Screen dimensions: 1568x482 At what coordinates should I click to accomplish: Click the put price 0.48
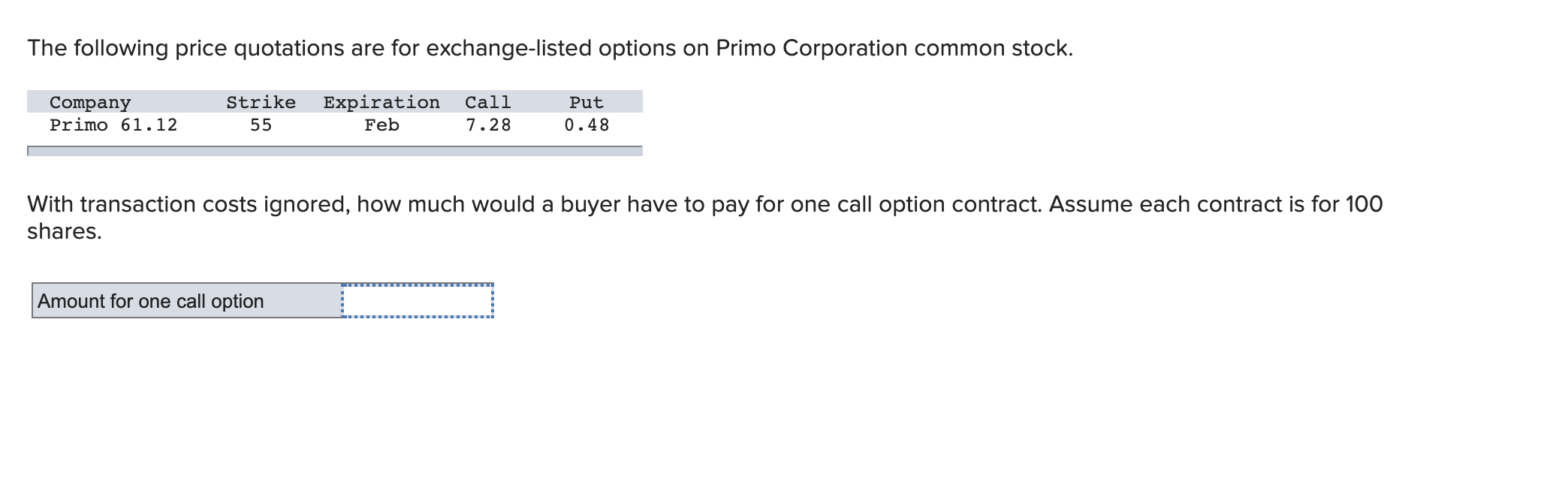click(x=586, y=125)
